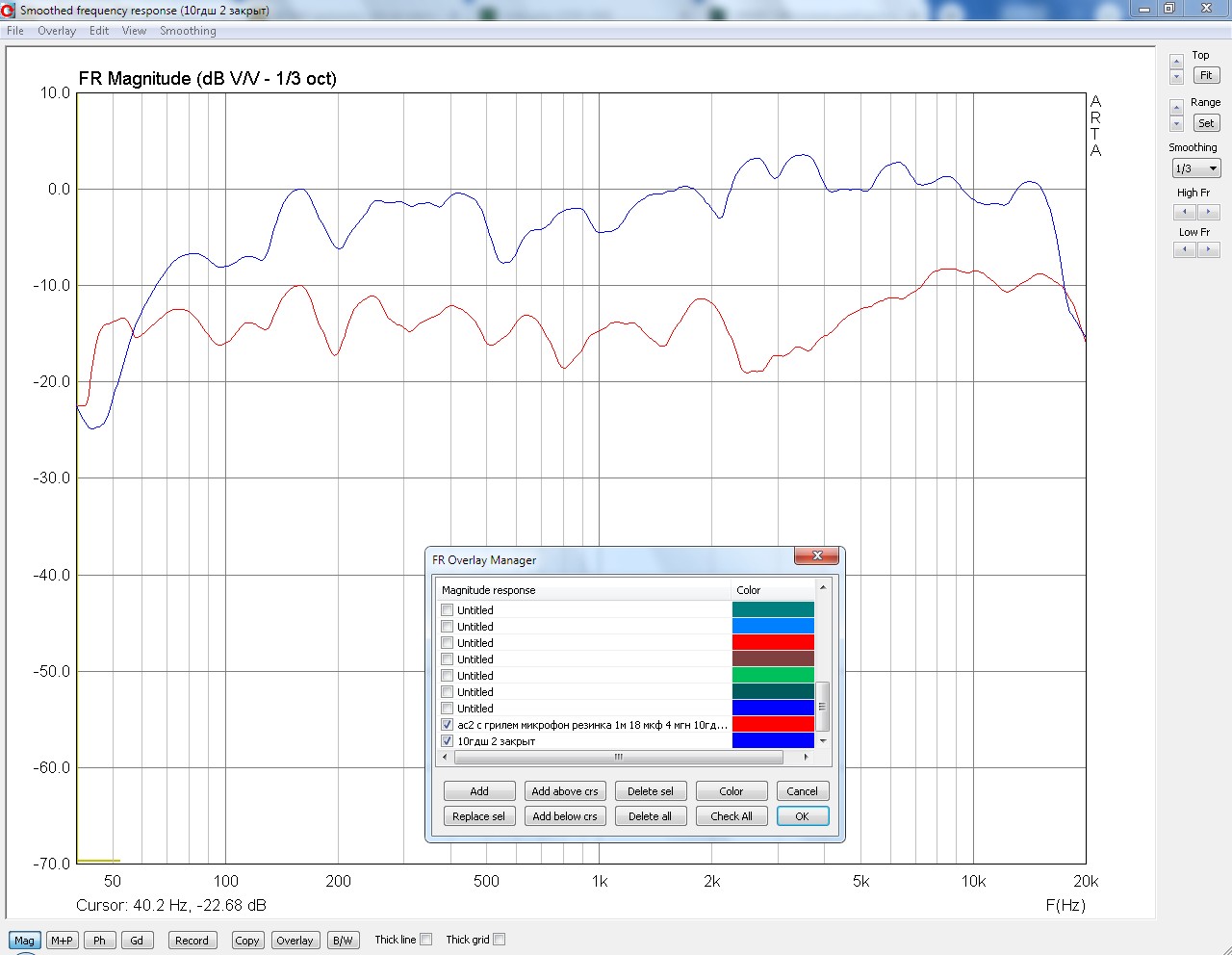Check the Untitled overlay with teal color
Image resolution: width=1232 pixels, height=955 pixels.
447,610
